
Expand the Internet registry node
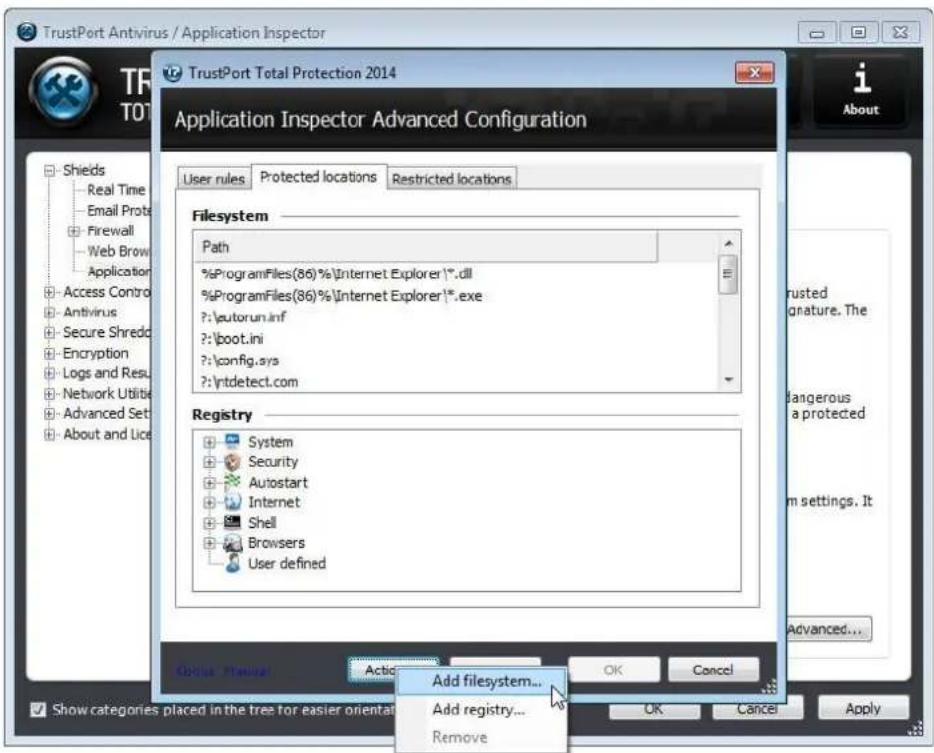pyautogui.click(x=209, y=503)
